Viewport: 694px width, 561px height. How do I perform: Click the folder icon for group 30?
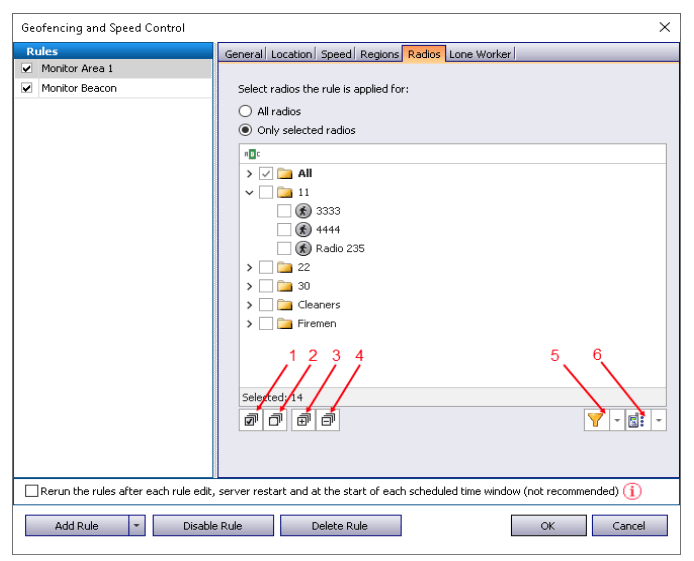coord(285,286)
